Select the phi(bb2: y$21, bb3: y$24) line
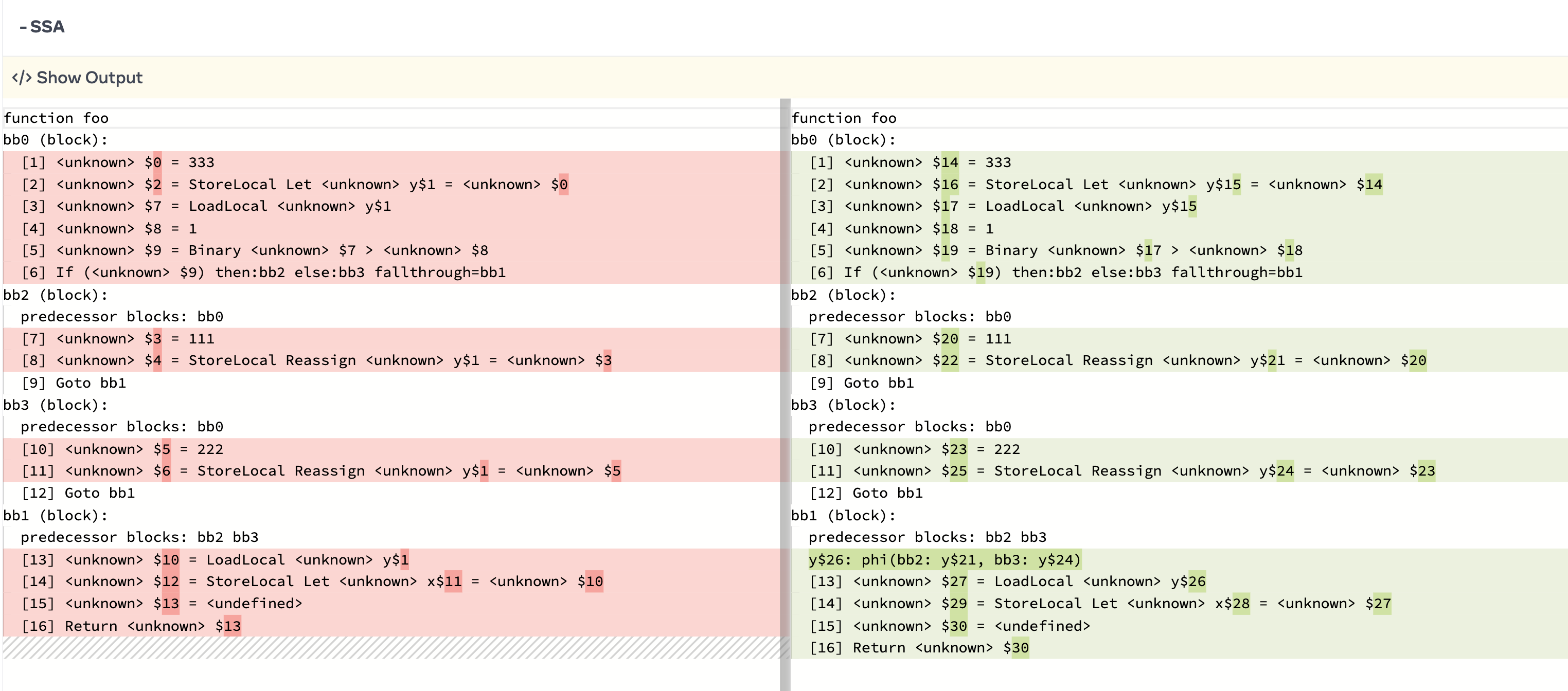The height and width of the screenshot is (691, 1568). coord(944,559)
